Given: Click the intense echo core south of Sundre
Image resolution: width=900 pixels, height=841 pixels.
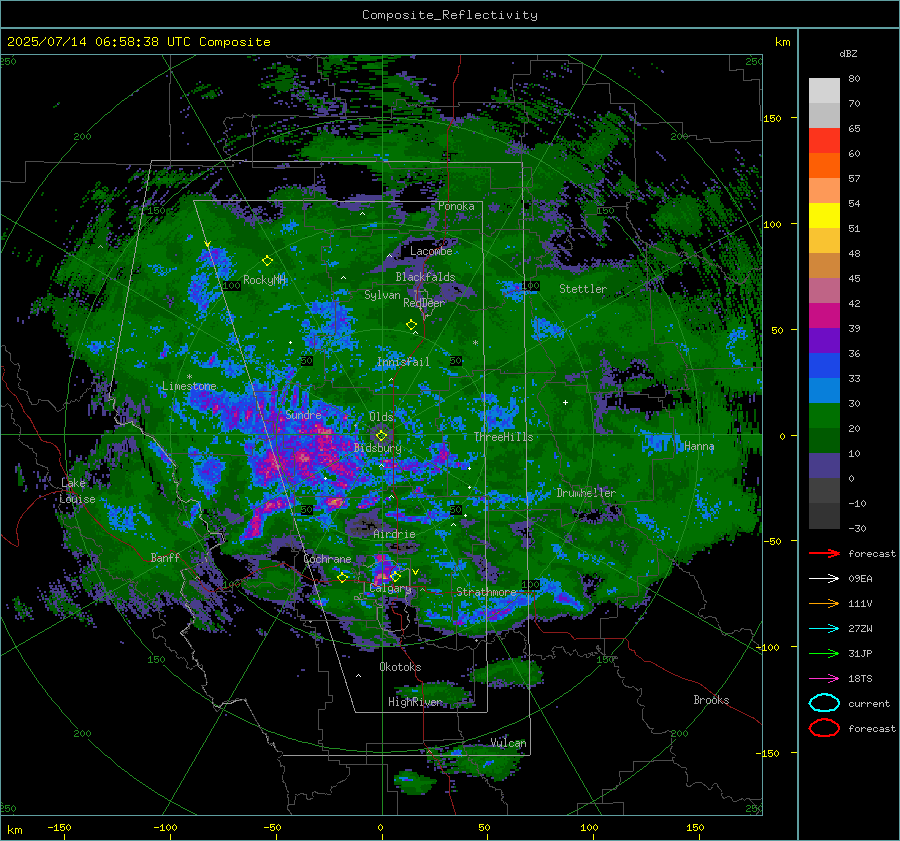Looking at the screenshot, I should click(304, 458).
